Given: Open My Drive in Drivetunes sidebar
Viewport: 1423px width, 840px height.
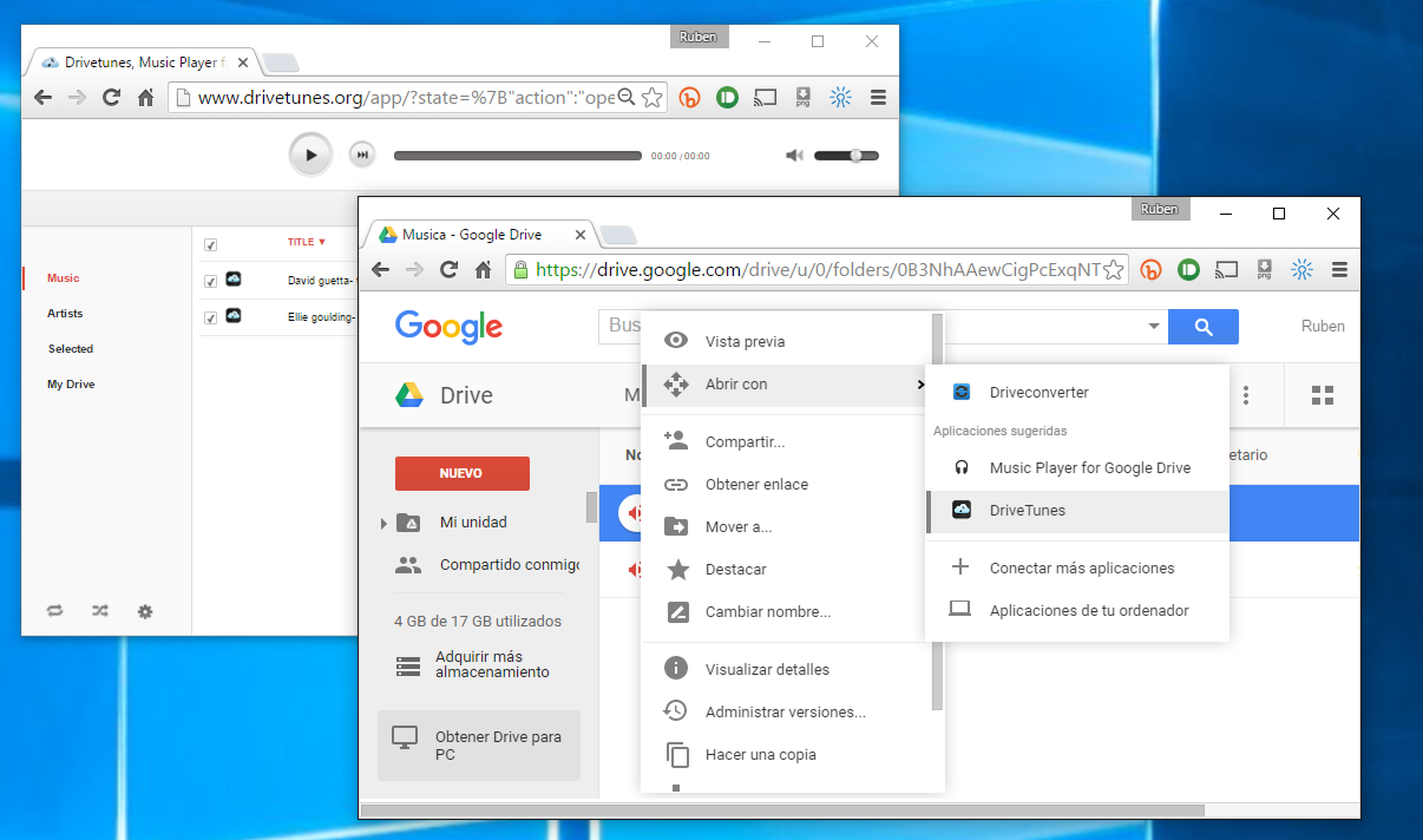Looking at the screenshot, I should click(x=71, y=384).
